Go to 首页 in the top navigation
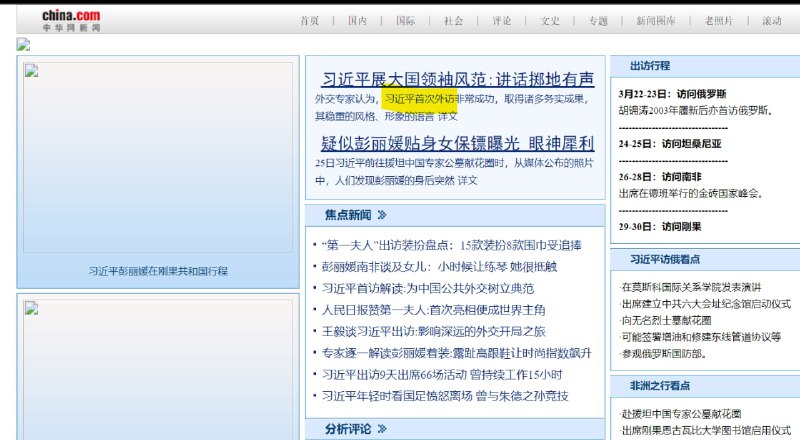Screen dimensions: 800x440 coord(309,21)
